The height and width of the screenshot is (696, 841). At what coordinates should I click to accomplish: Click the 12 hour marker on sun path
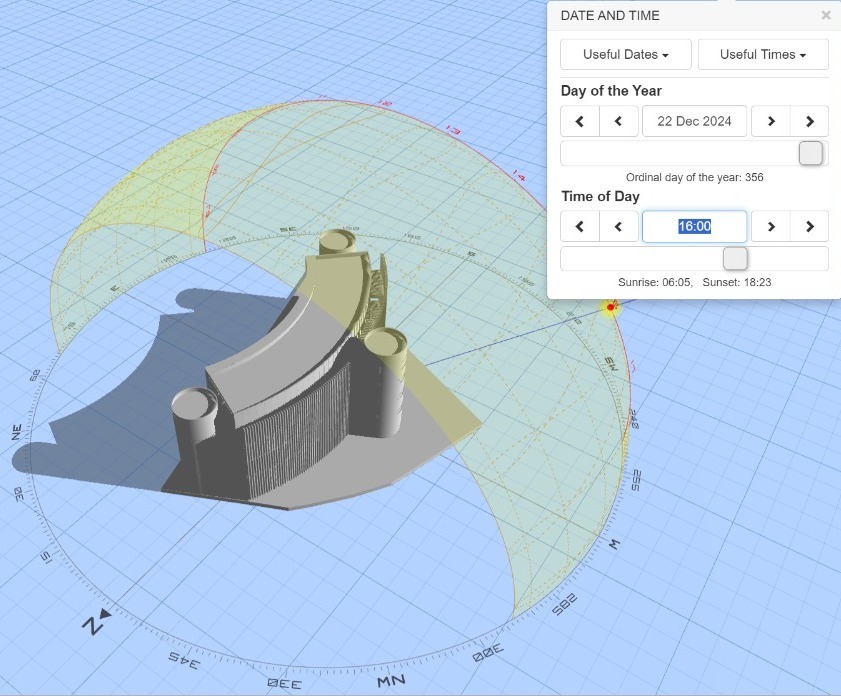coord(386,103)
